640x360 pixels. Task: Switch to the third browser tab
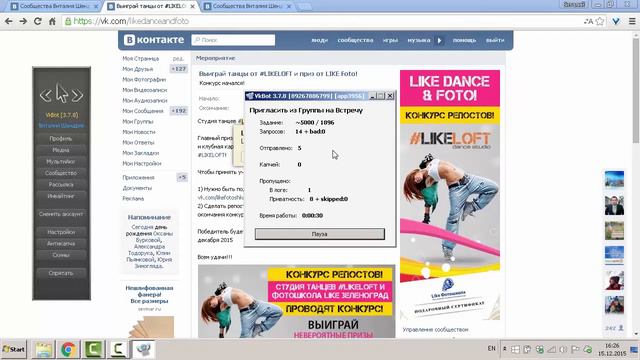(x=247, y=6)
